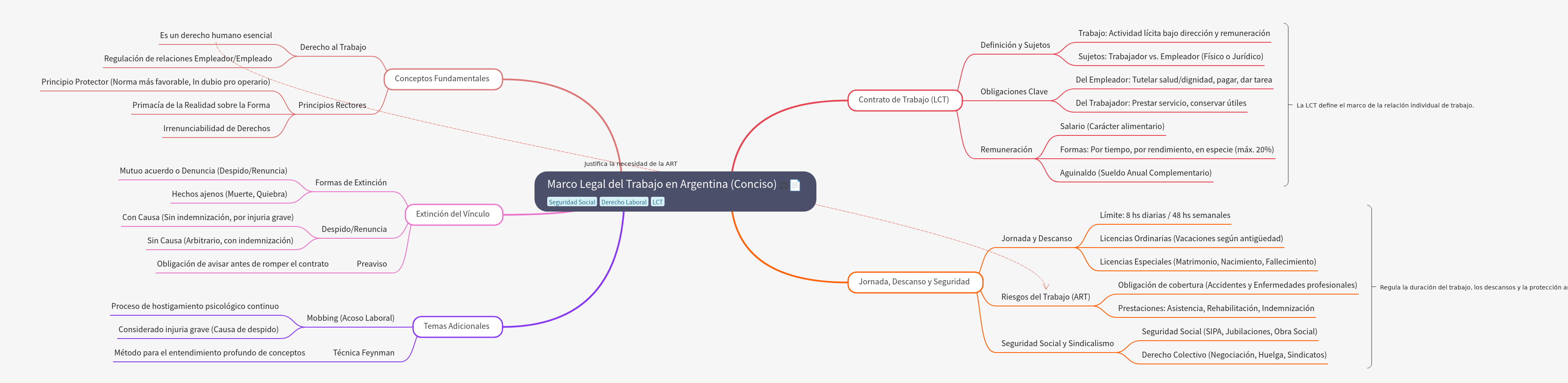The image size is (1568, 383).
Task: Select the 'Contrato de Trabajo (LCT)' node
Action: [903, 100]
